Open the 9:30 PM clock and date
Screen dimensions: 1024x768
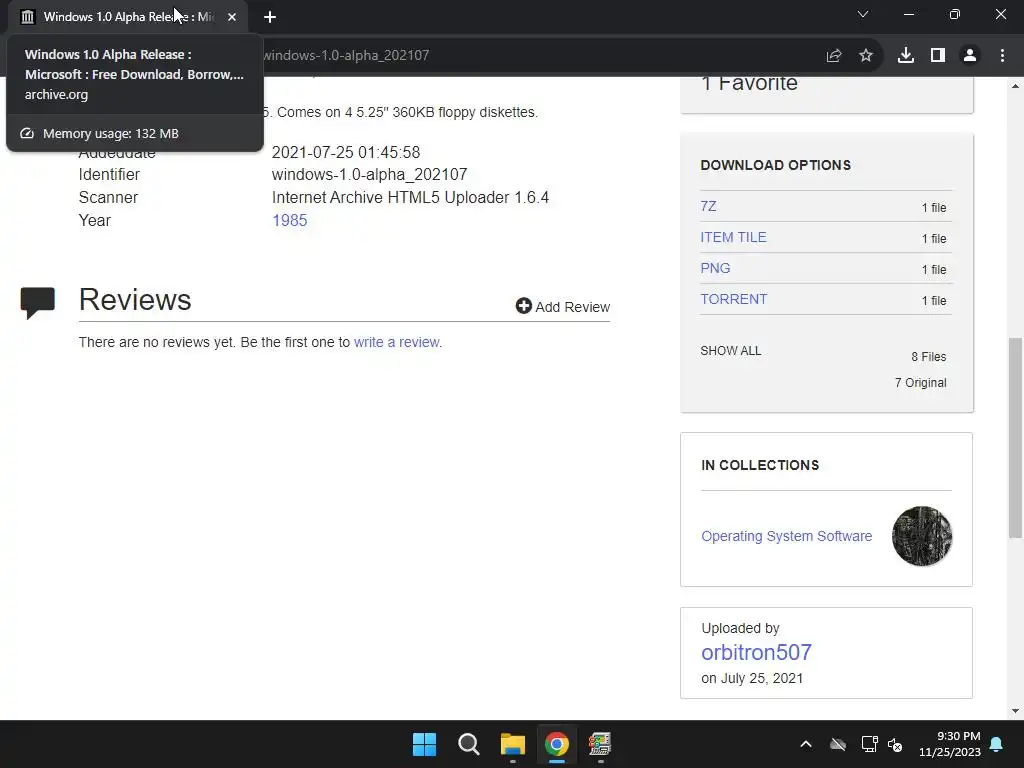950,744
